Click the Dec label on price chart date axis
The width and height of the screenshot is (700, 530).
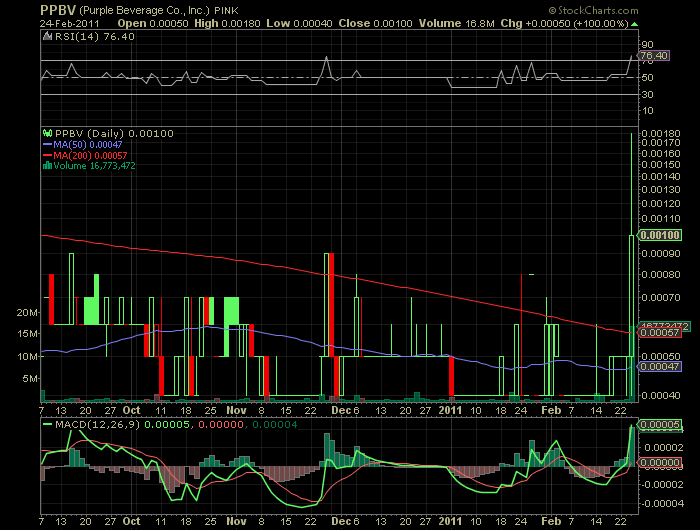341,410
